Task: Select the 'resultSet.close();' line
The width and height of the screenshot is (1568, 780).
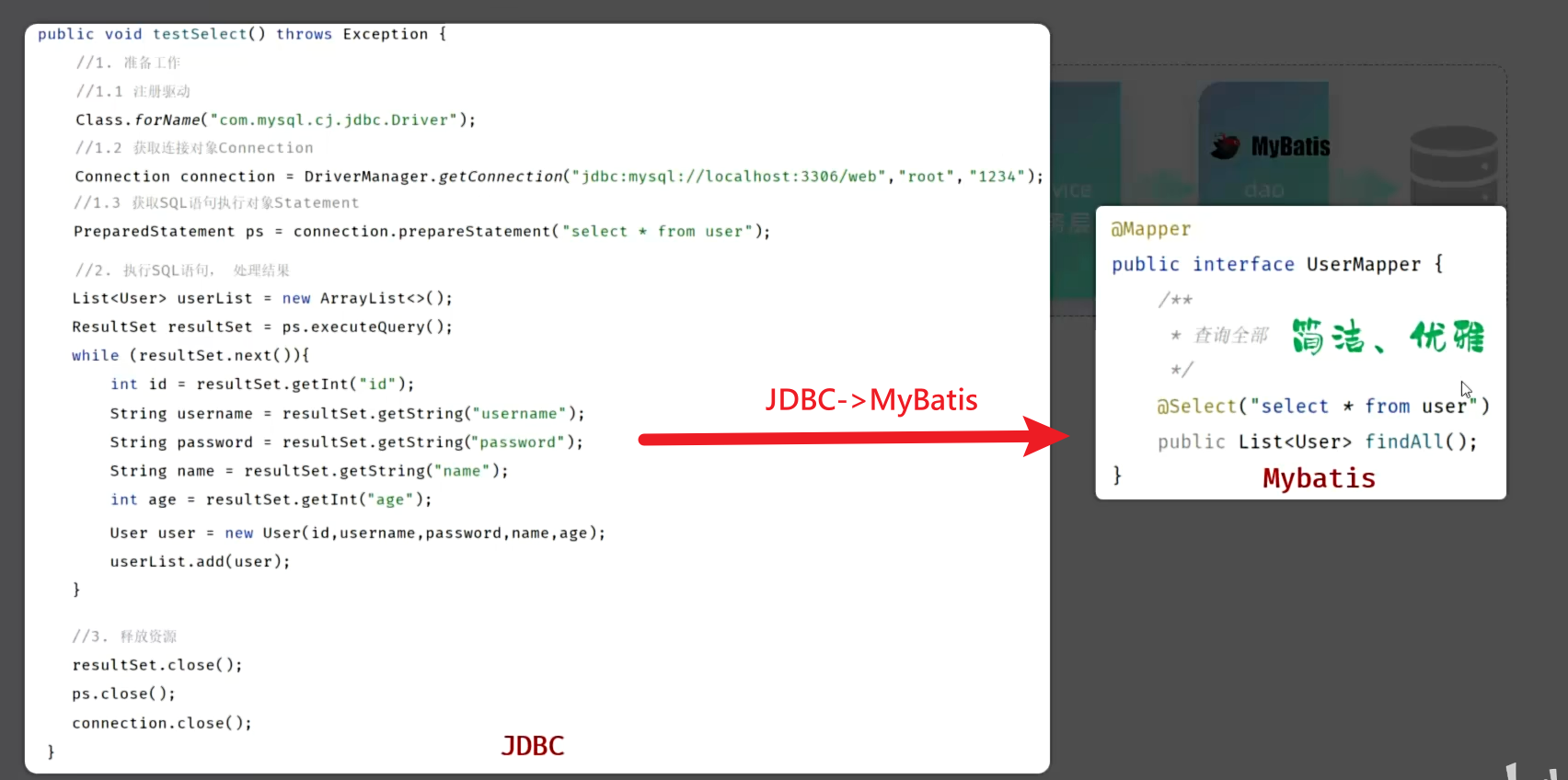Action: (x=157, y=665)
